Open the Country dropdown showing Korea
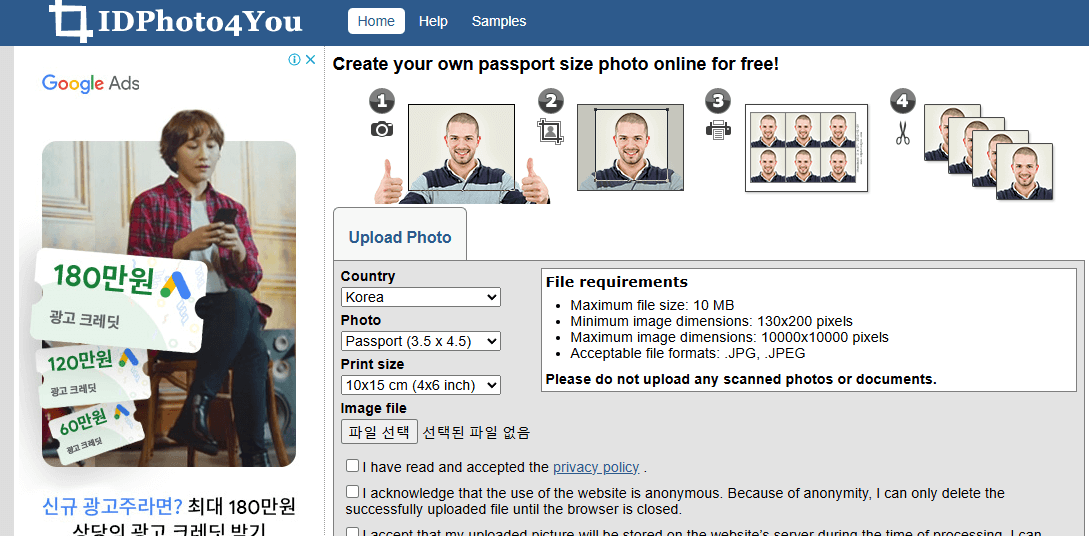Image resolution: width=1089 pixels, height=536 pixels. (421, 297)
